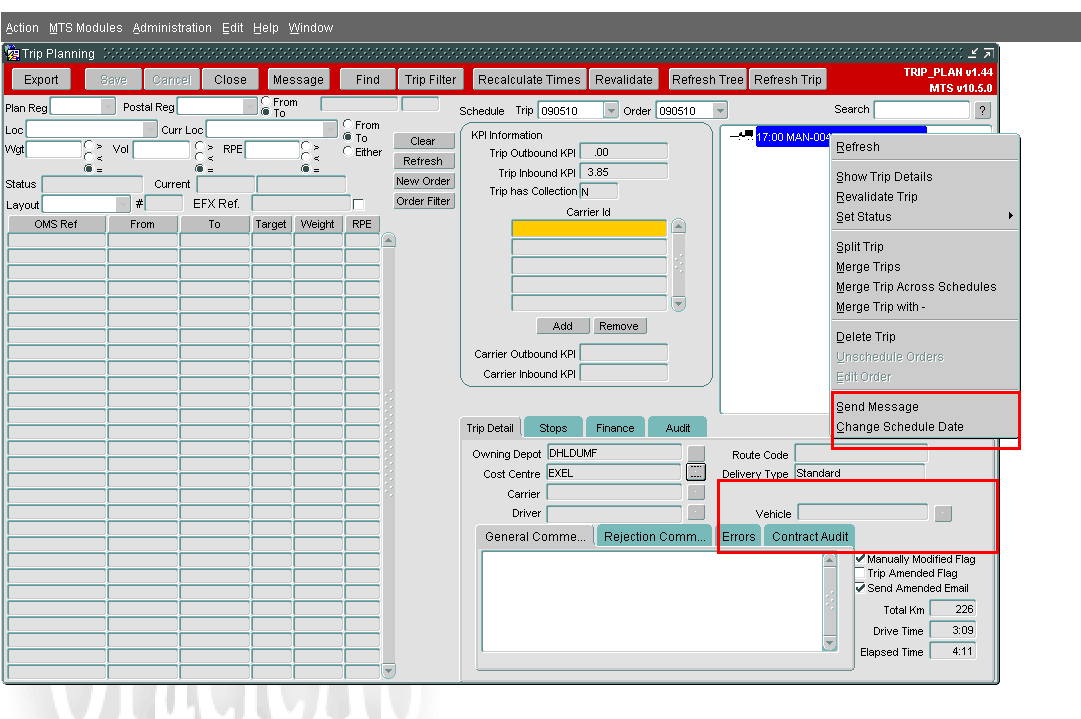
Task: Select the Vol equals radio button
Action: 199,168
